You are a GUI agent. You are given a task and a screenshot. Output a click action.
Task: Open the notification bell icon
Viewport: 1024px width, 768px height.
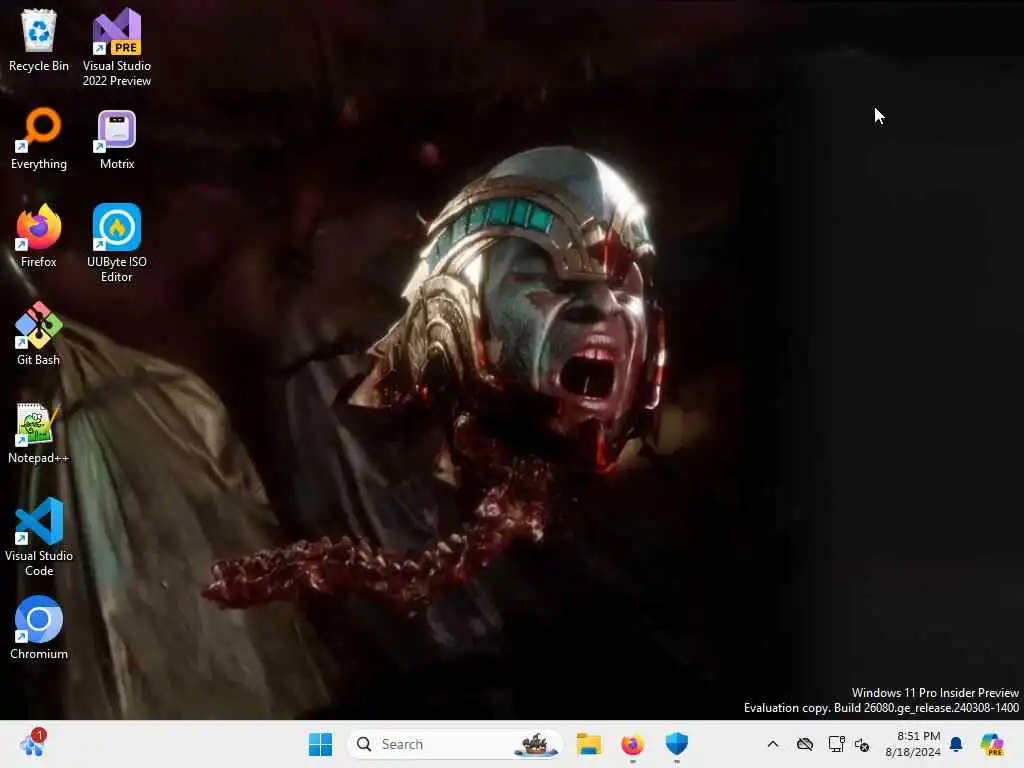[x=956, y=744]
